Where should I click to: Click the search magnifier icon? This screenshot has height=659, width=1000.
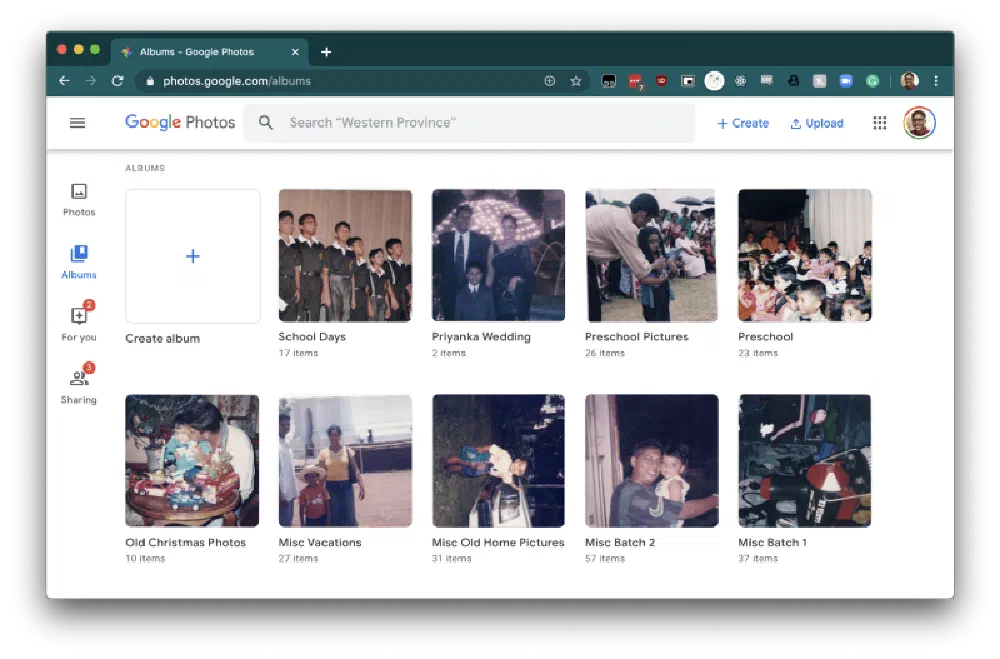(x=265, y=122)
